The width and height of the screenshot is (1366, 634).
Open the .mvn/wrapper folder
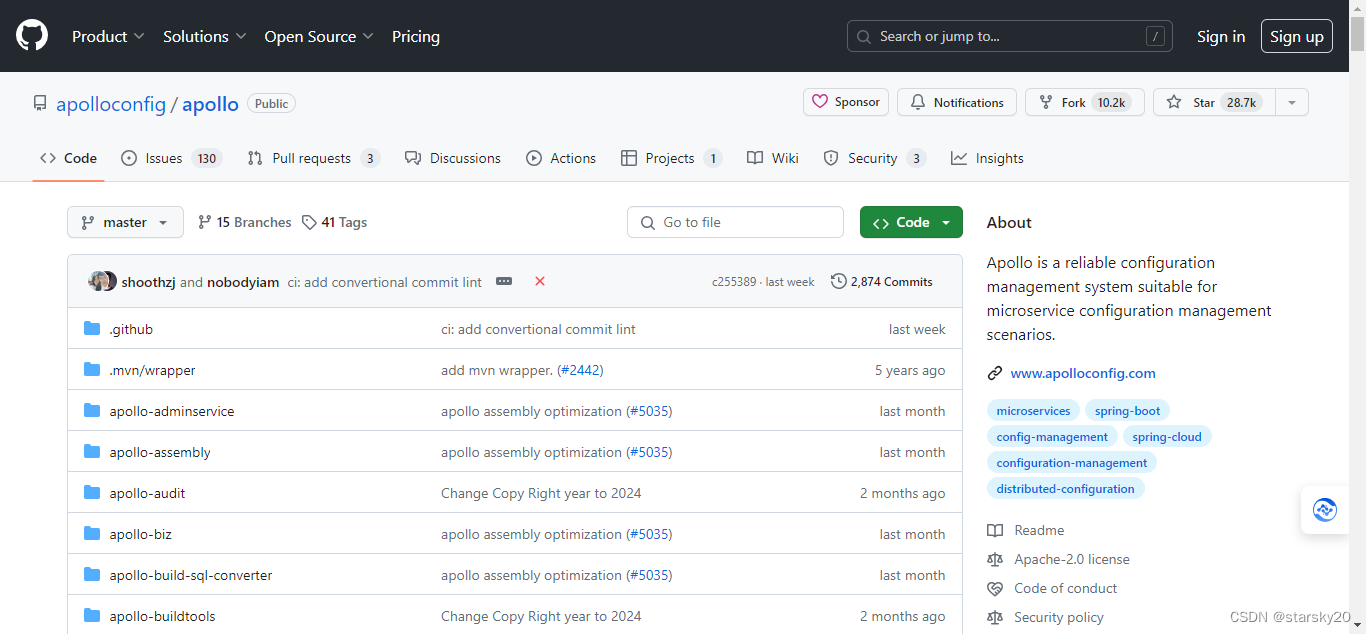pos(152,370)
